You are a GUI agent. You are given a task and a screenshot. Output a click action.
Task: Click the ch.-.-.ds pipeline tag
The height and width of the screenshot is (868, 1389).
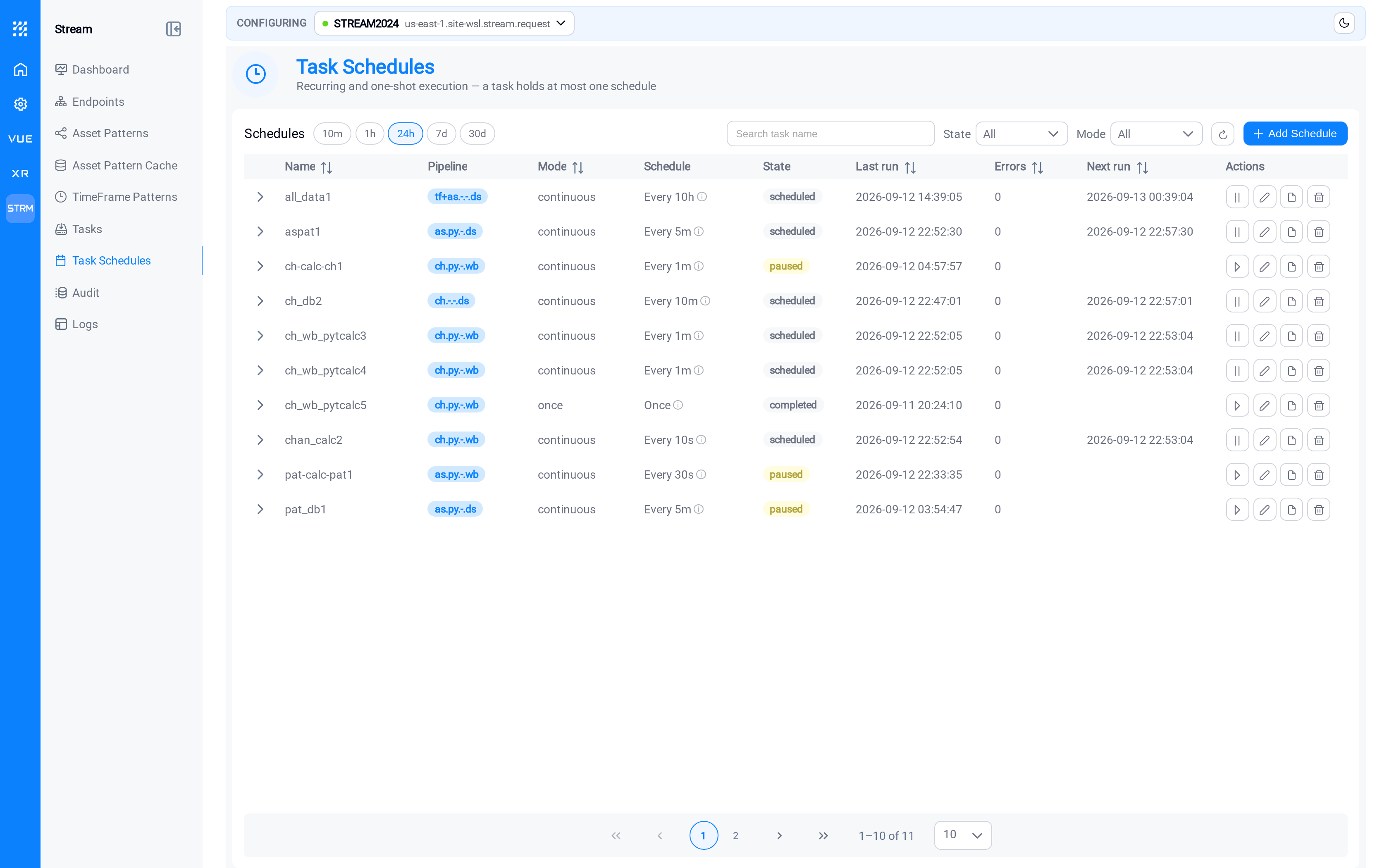point(451,301)
